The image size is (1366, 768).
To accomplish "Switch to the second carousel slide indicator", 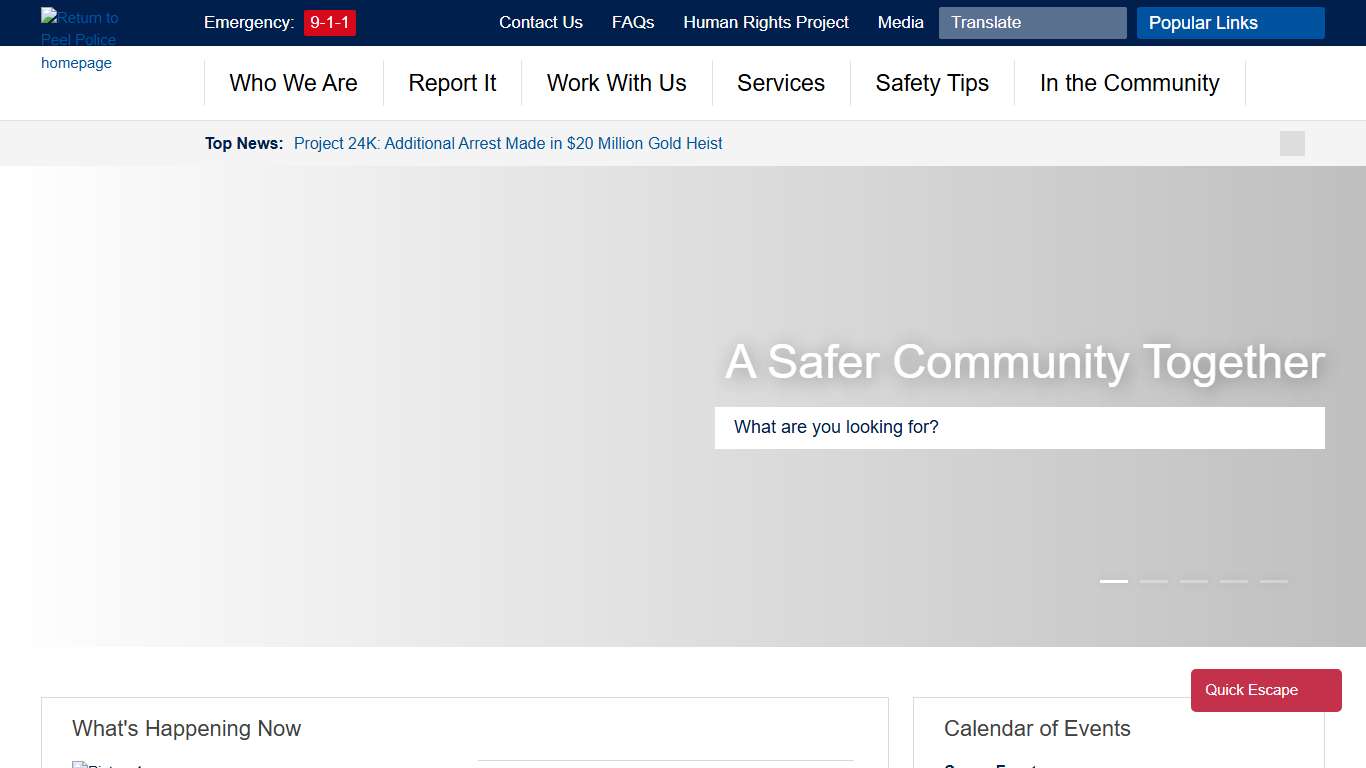I will [1154, 581].
